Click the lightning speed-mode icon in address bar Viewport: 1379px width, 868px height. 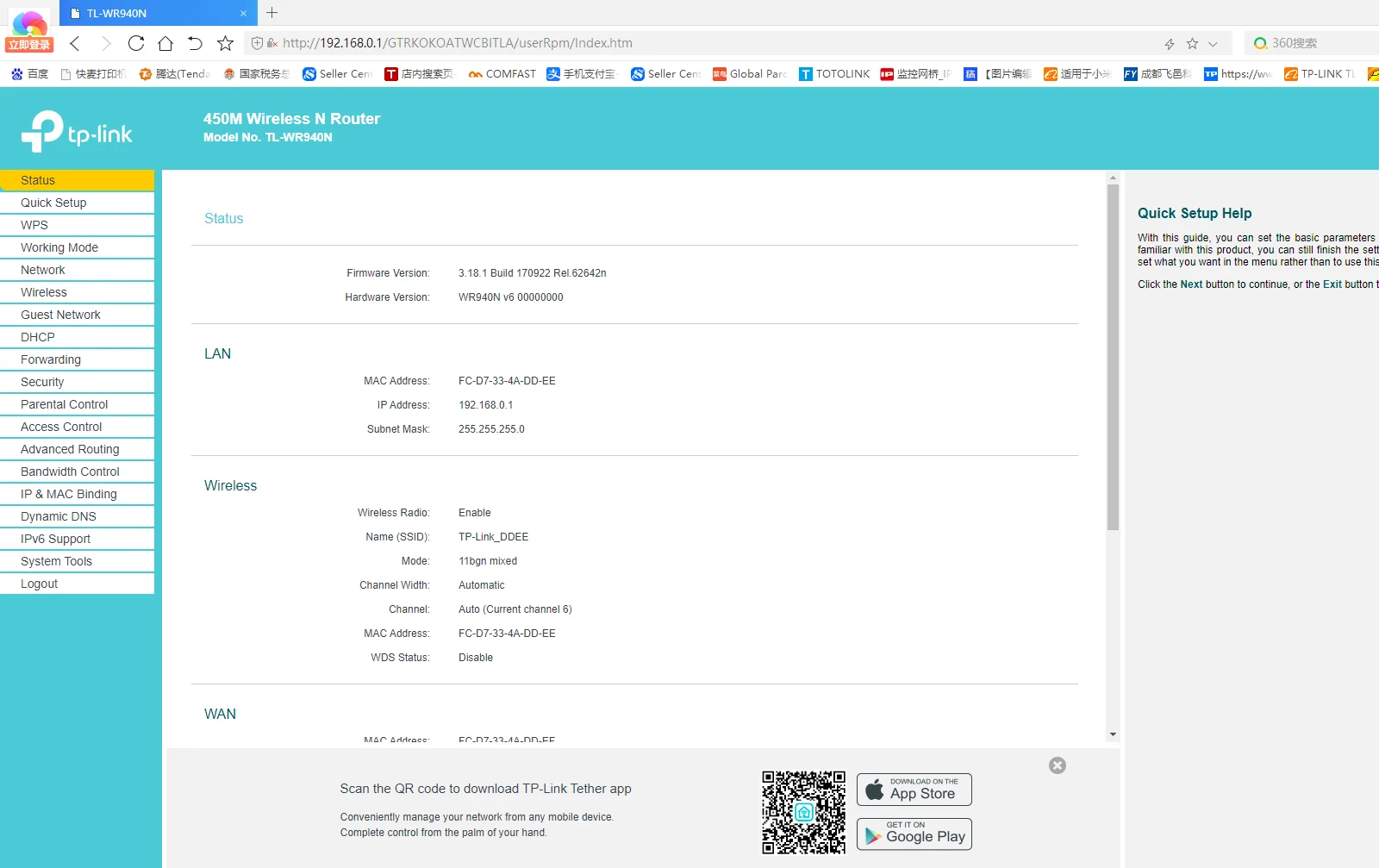[x=1170, y=44]
